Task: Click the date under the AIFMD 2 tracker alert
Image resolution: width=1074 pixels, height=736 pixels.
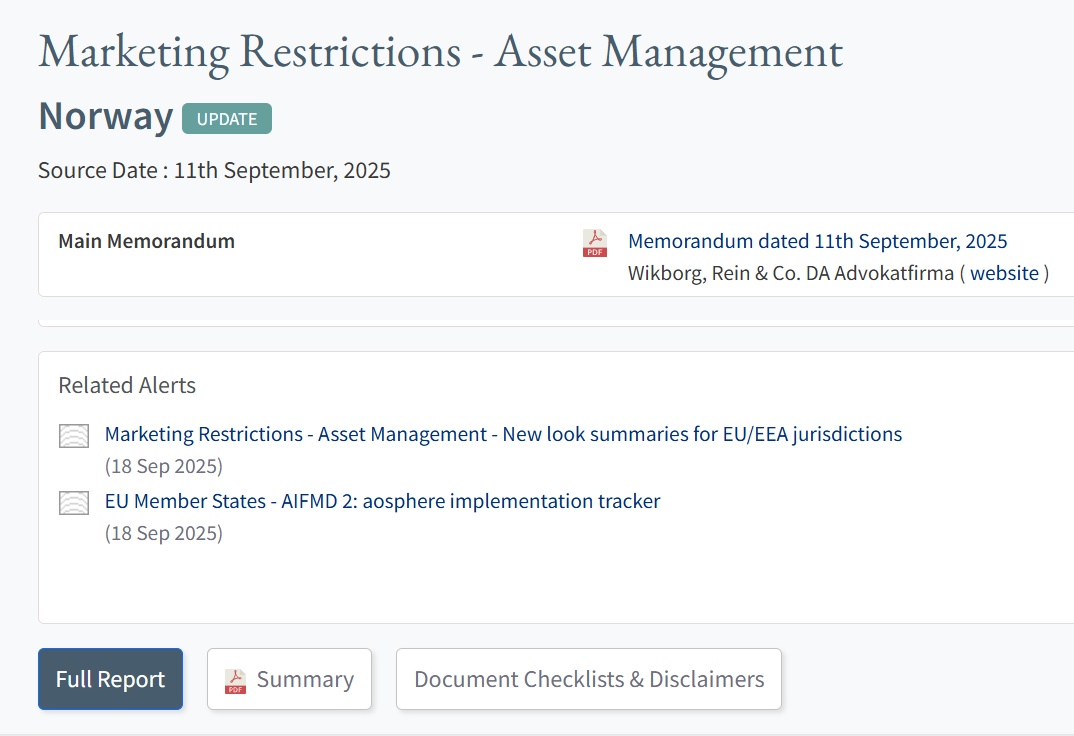Action: (x=163, y=533)
